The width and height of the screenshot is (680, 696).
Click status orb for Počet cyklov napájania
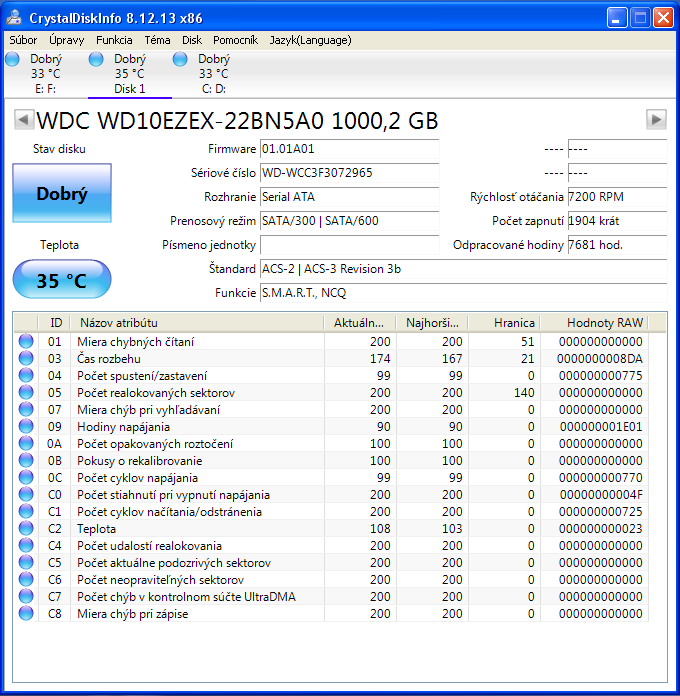coord(26,478)
